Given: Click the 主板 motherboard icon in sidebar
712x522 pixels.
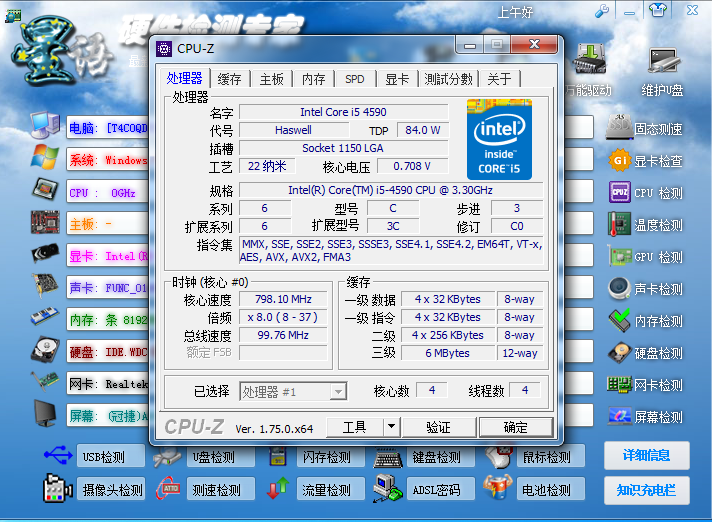Looking at the screenshot, I should tap(45, 222).
